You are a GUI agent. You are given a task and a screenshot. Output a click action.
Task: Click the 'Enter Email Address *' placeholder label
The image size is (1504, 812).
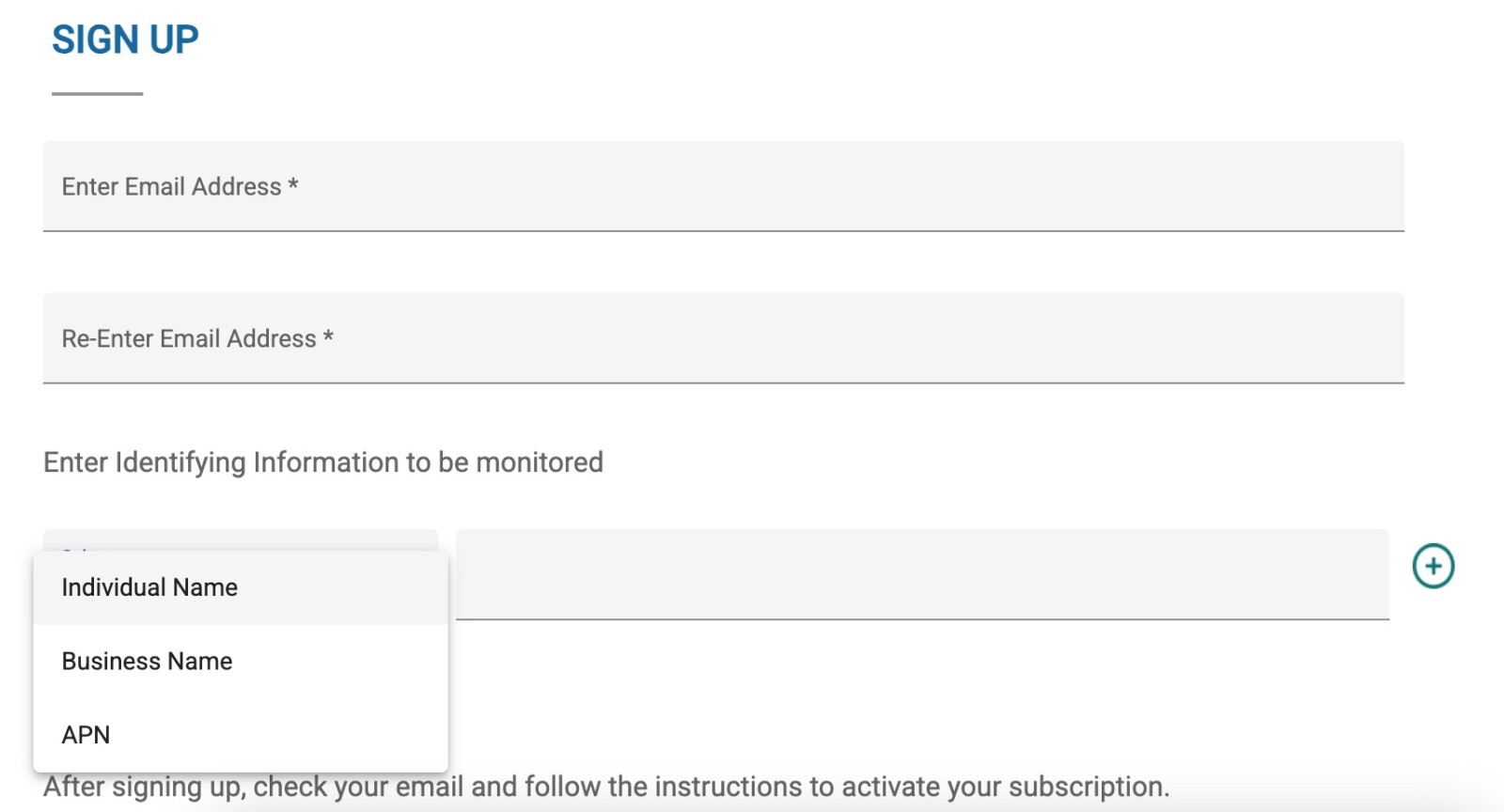(171, 186)
